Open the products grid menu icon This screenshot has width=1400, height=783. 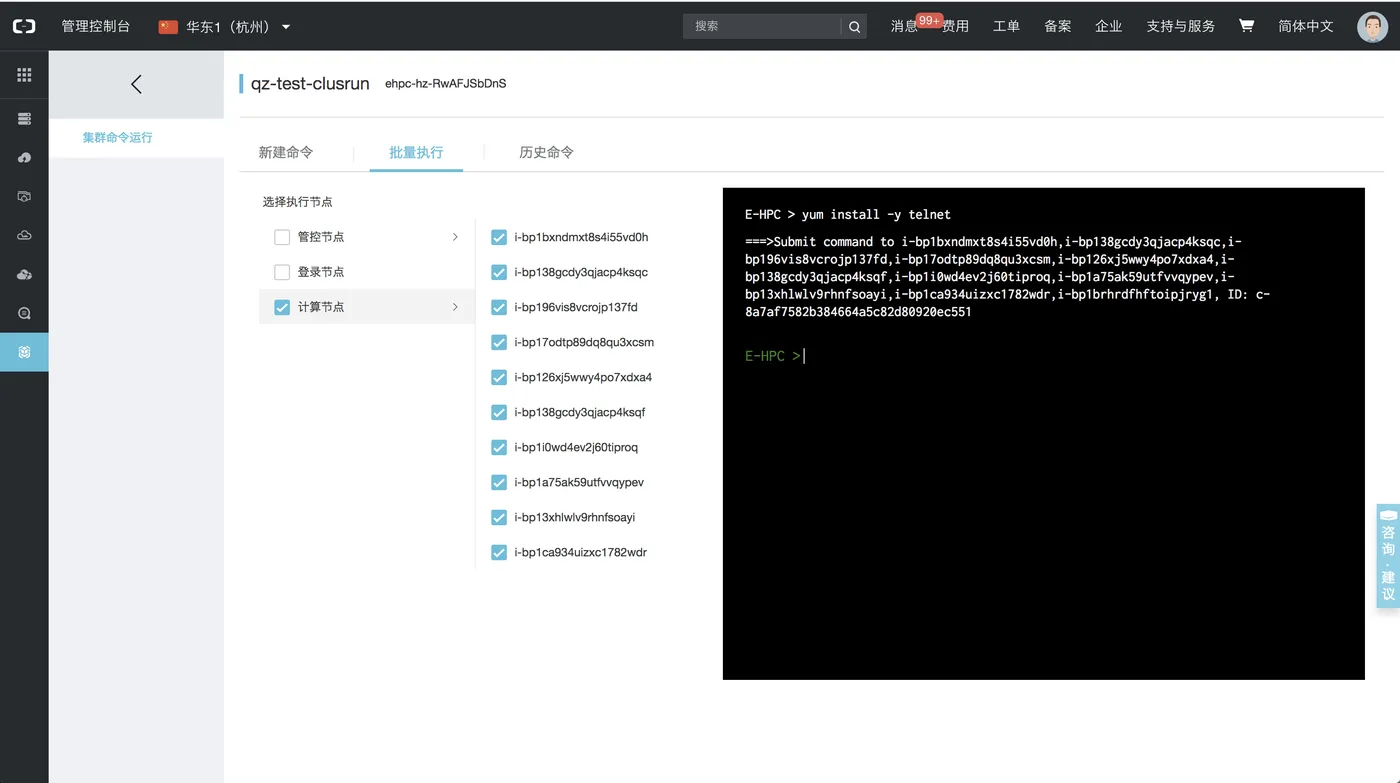(24, 75)
